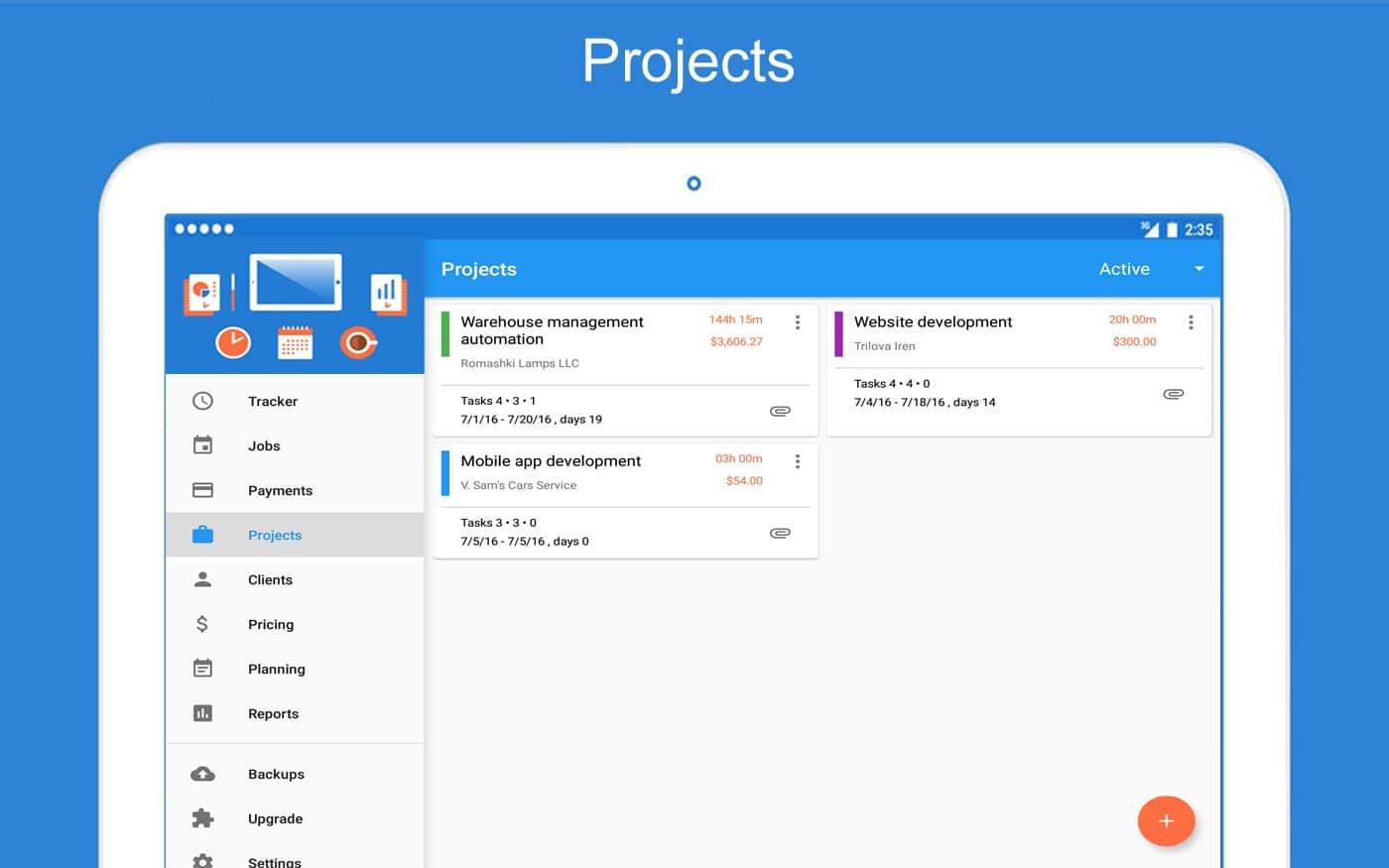Click attachment paperclip on Mobile app development
Viewport: 1389px width, 868px height.
pyautogui.click(x=780, y=533)
